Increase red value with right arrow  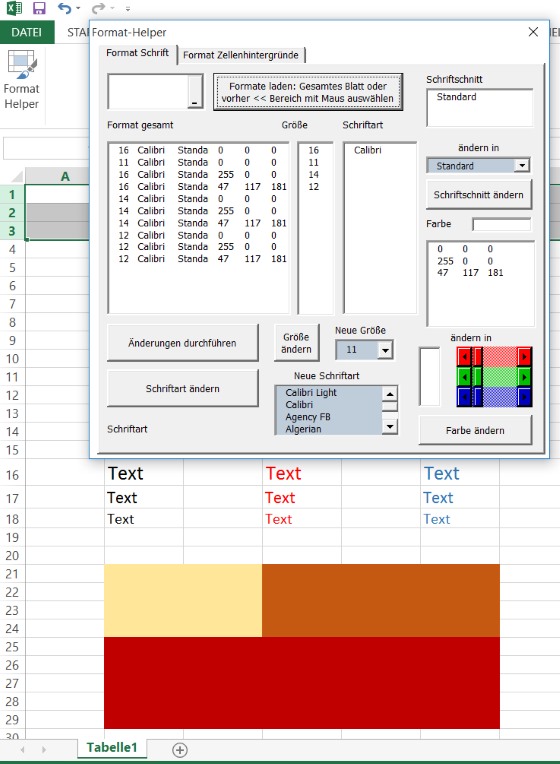click(524, 357)
